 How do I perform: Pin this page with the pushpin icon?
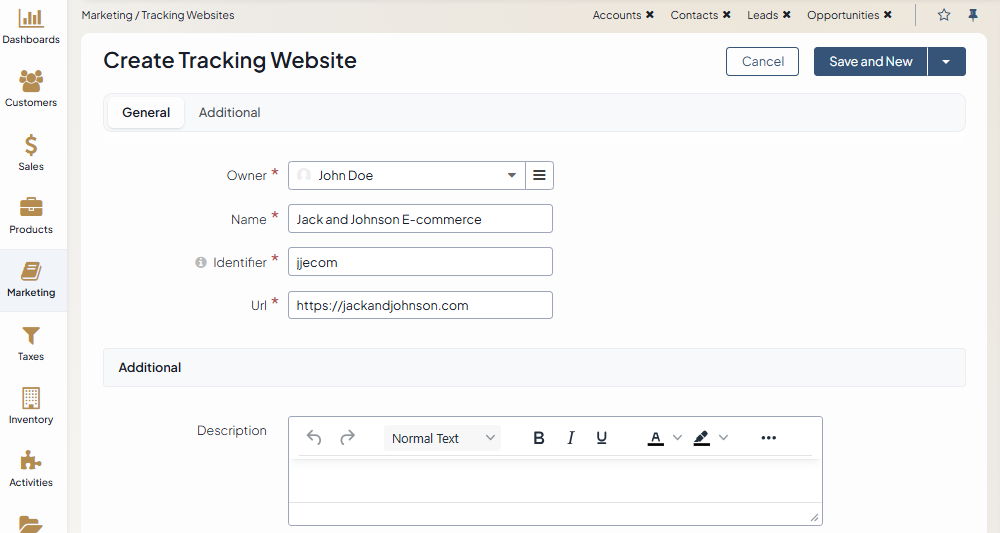point(973,15)
